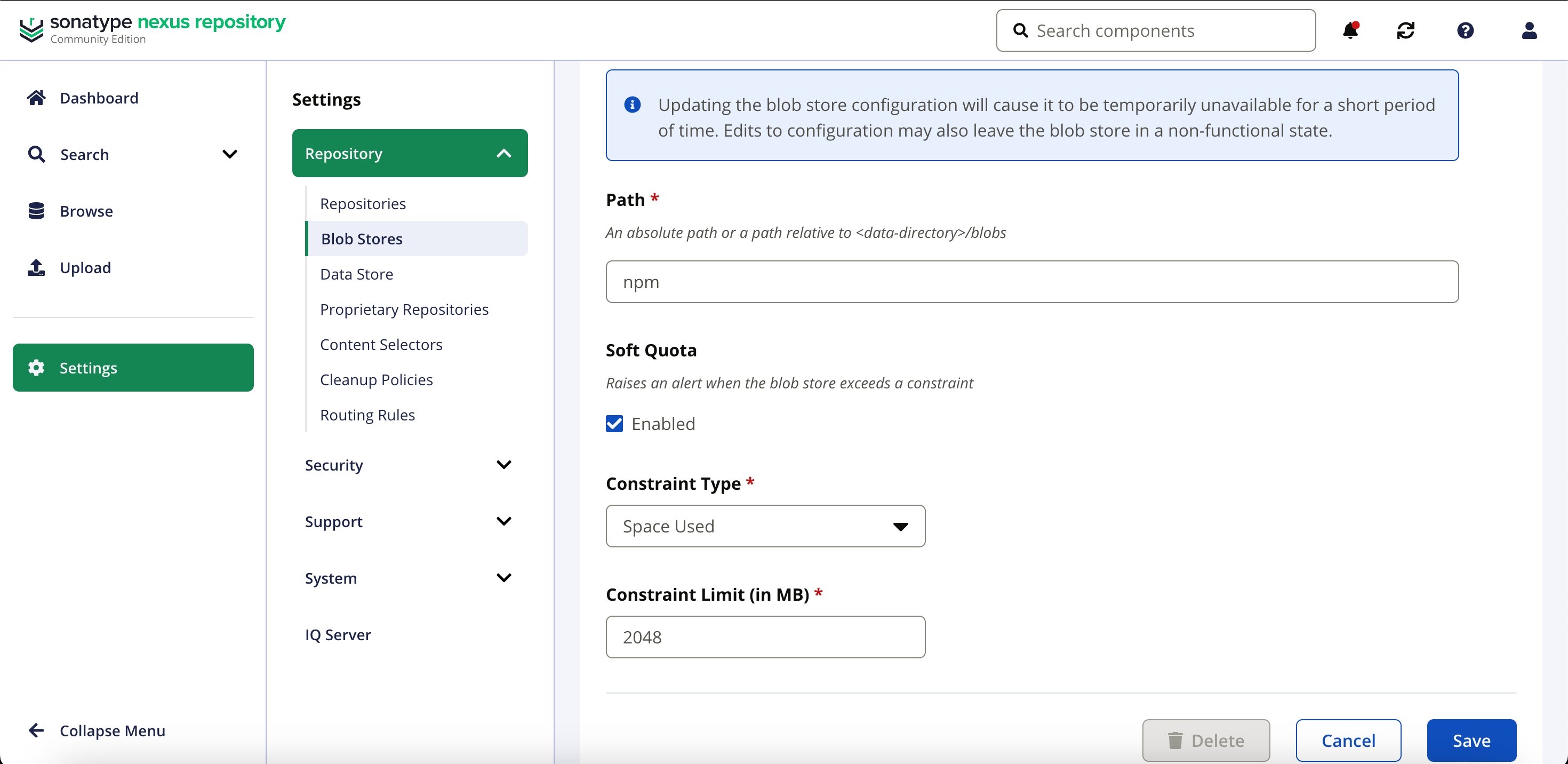Click the Collapse Menu arrow icon
The image size is (1568, 764).
pyautogui.click(x=36, y=730)
